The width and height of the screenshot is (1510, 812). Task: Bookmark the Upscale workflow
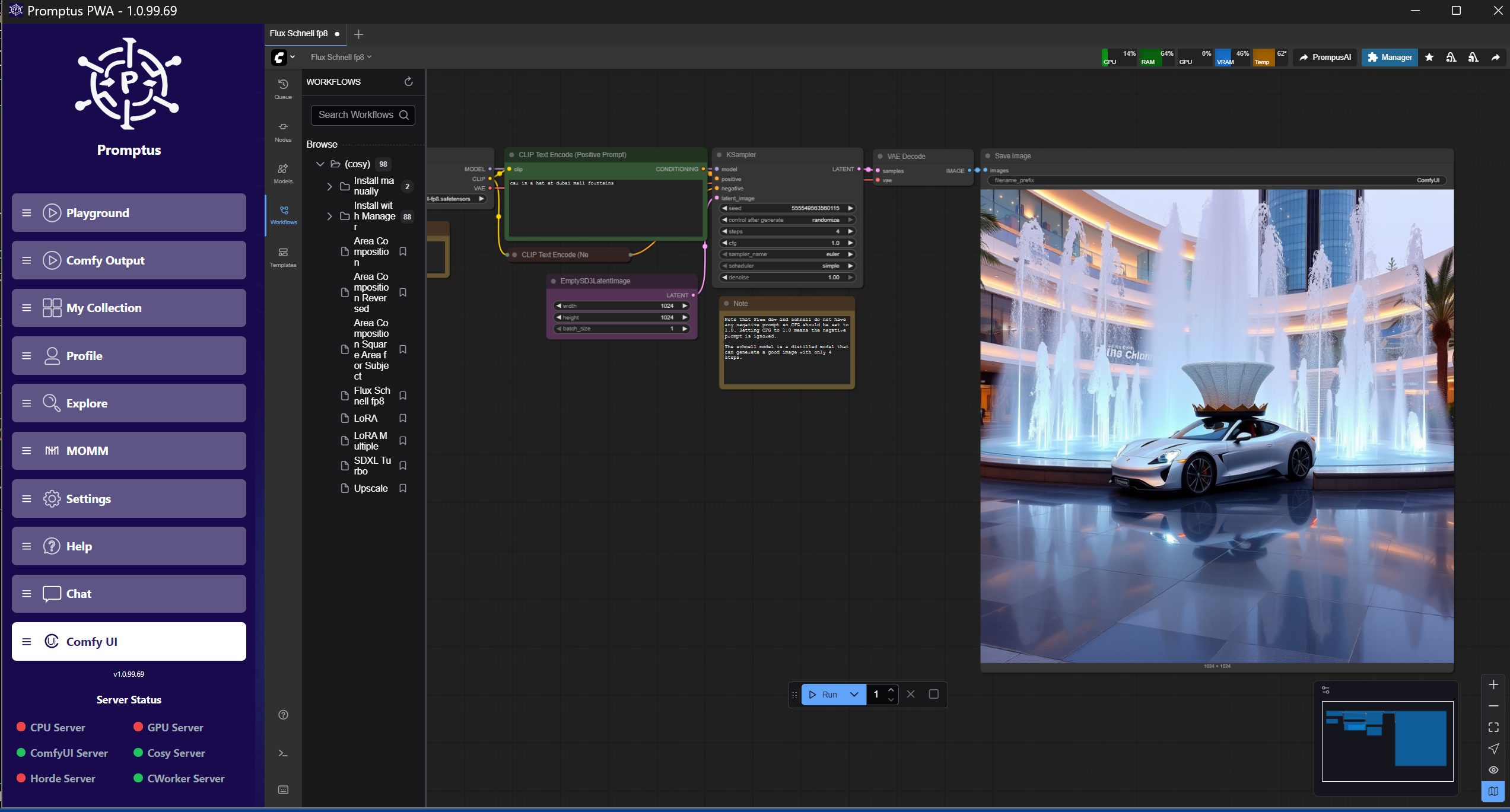[x=403, y=488]
